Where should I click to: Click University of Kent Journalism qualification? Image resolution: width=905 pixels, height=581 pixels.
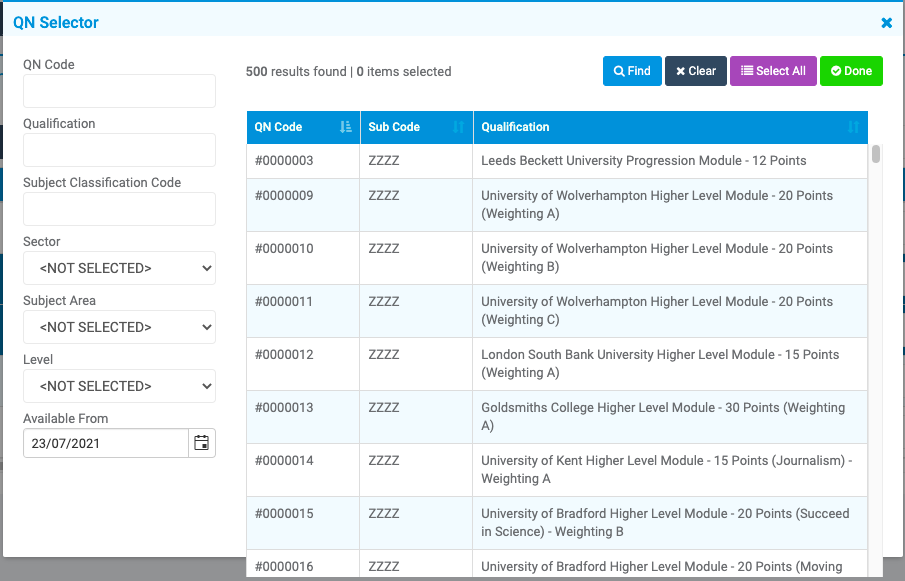pos(667,470)
